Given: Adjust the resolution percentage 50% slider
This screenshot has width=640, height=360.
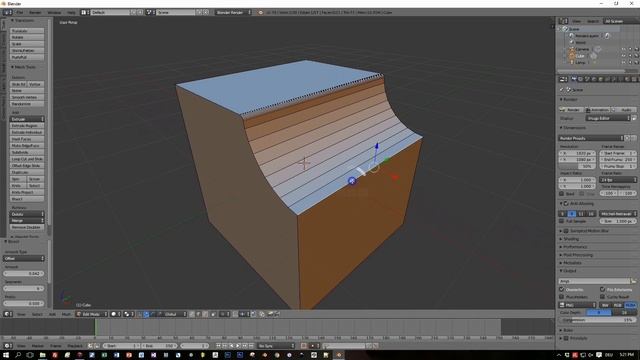Looking at the screenshot, I should (x=577, y=166).
